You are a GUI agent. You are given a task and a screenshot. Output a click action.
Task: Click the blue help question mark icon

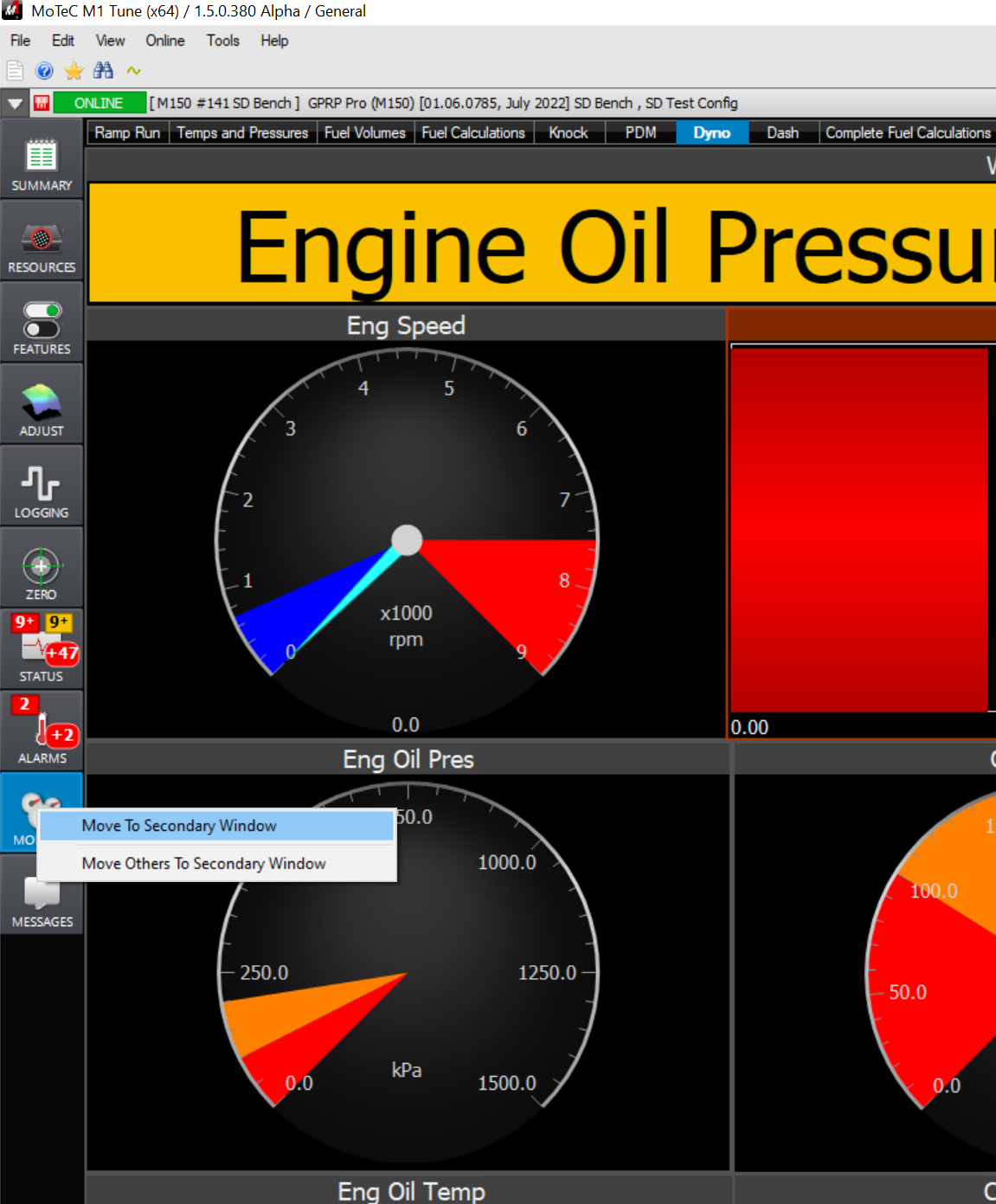point(45,71)
